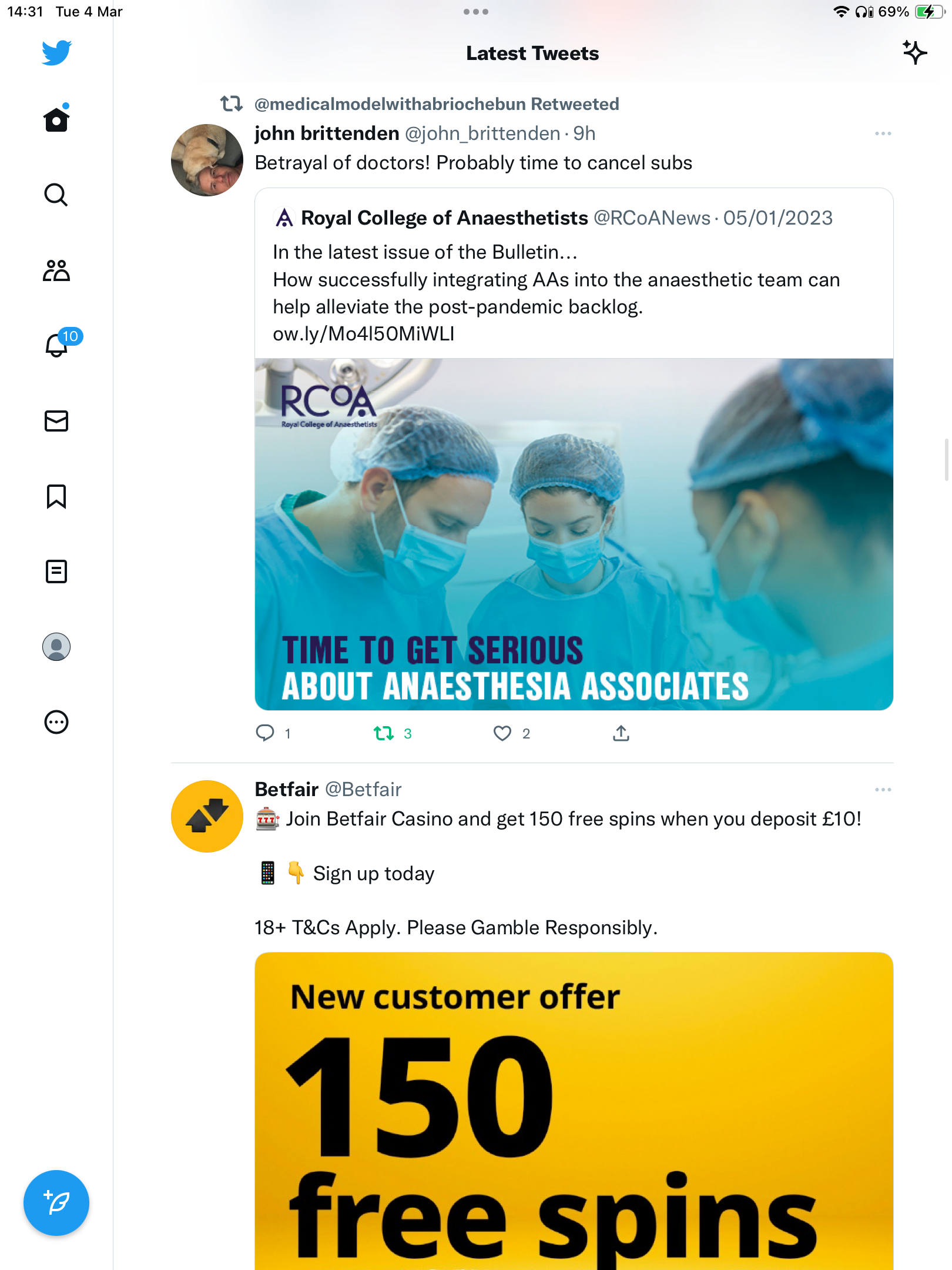952x1270 pixels.
Task: Open options menu for Betfair ad
Action: (x=883, y=790)
